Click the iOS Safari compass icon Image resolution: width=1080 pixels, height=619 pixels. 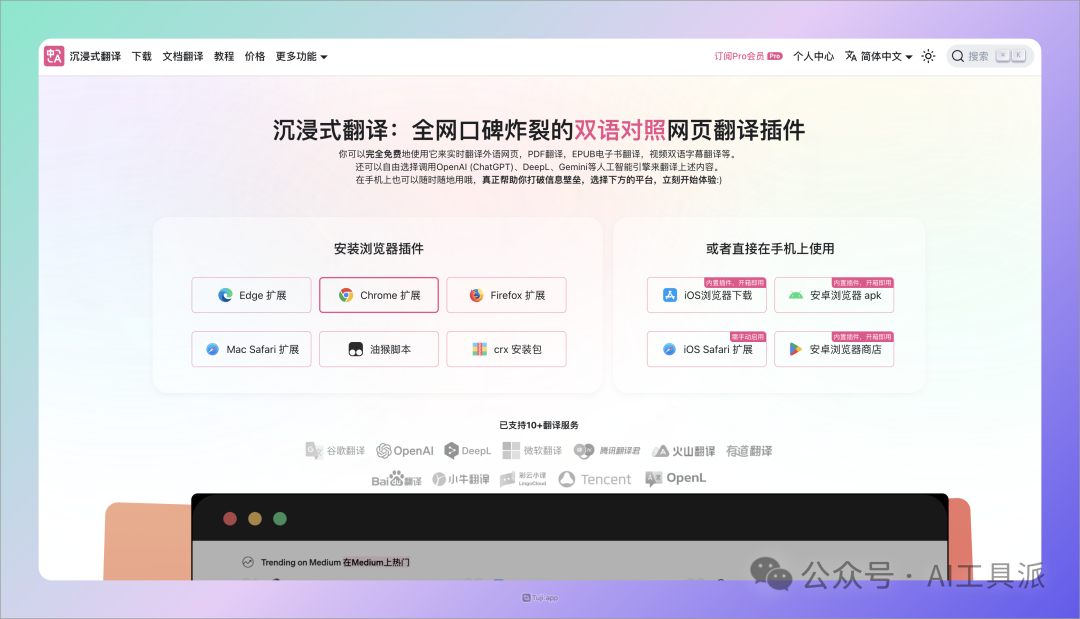pos(669,349)
